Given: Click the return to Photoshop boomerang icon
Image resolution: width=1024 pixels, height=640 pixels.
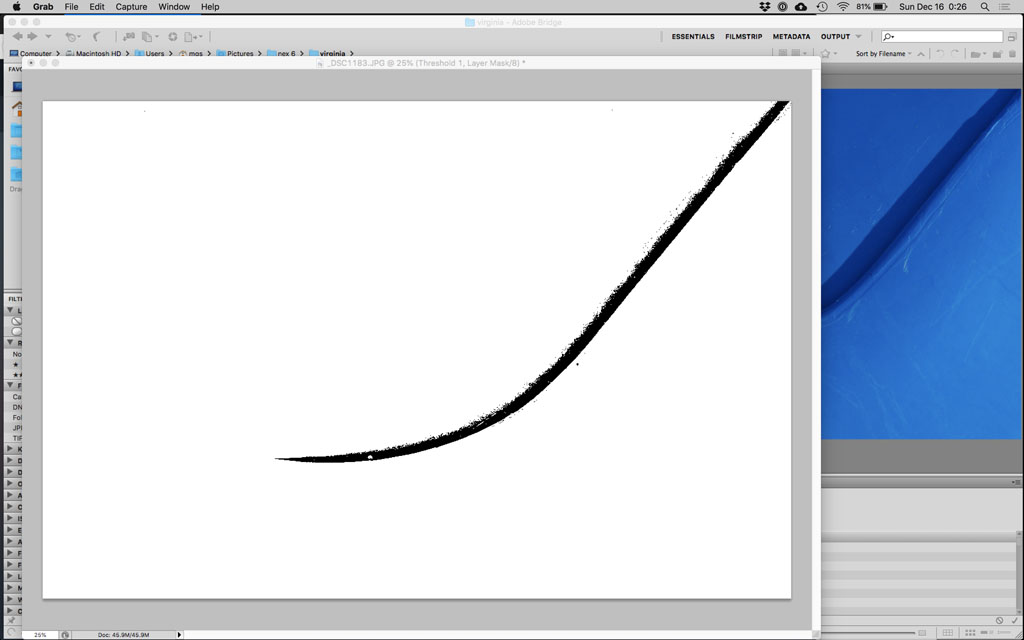Looking at the screenshot, I should point(97,37).
